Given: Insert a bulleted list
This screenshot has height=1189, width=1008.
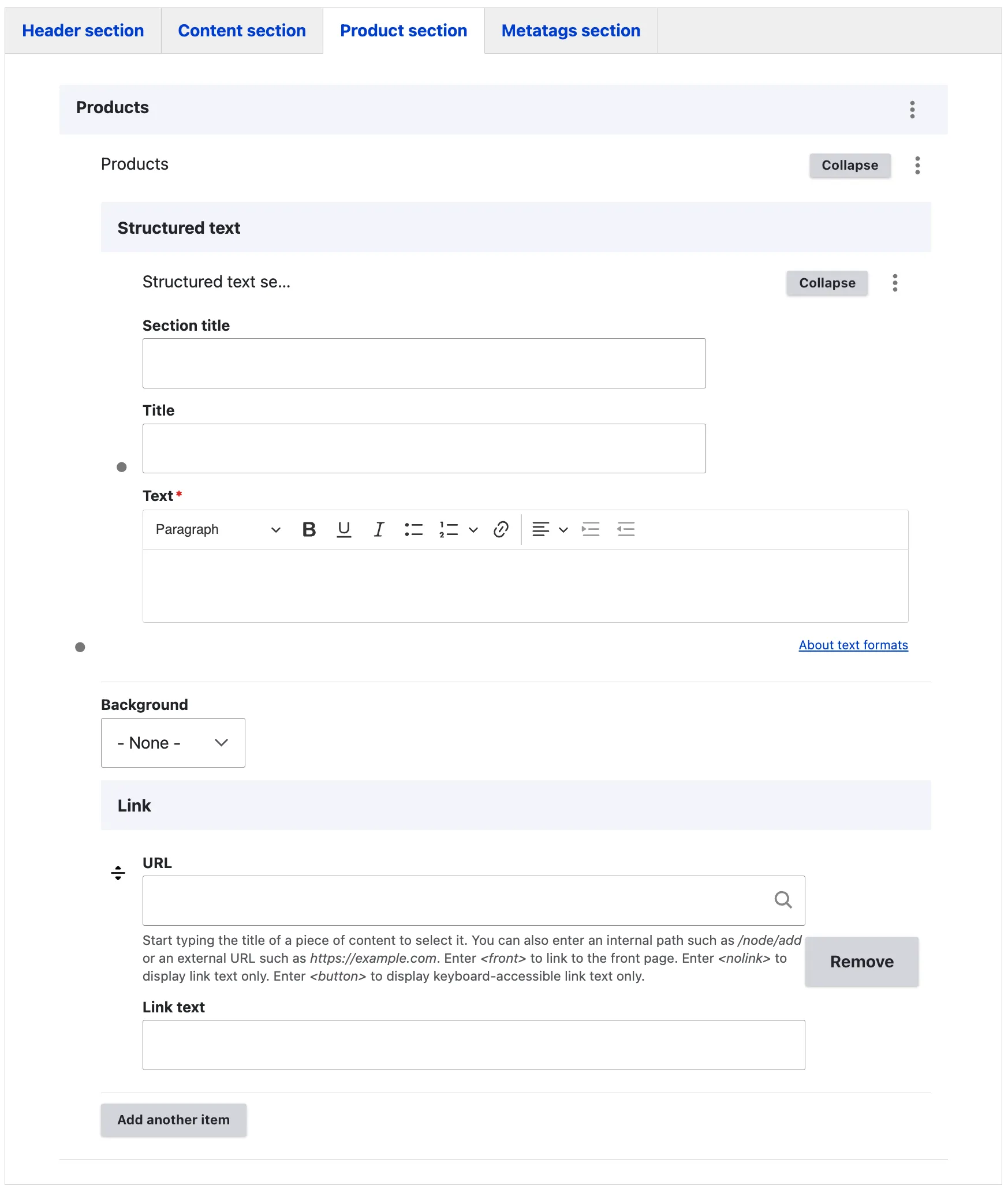Looking at the screenshot, I should [x=413, y=529].
